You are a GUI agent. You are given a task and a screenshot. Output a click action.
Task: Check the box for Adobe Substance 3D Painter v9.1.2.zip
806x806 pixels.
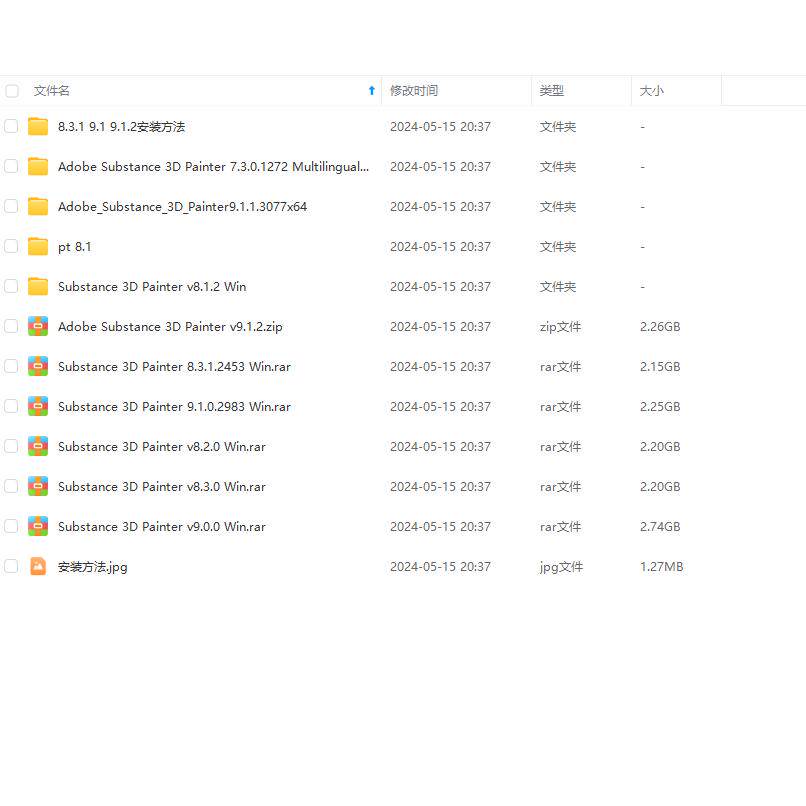coord(11,326)
